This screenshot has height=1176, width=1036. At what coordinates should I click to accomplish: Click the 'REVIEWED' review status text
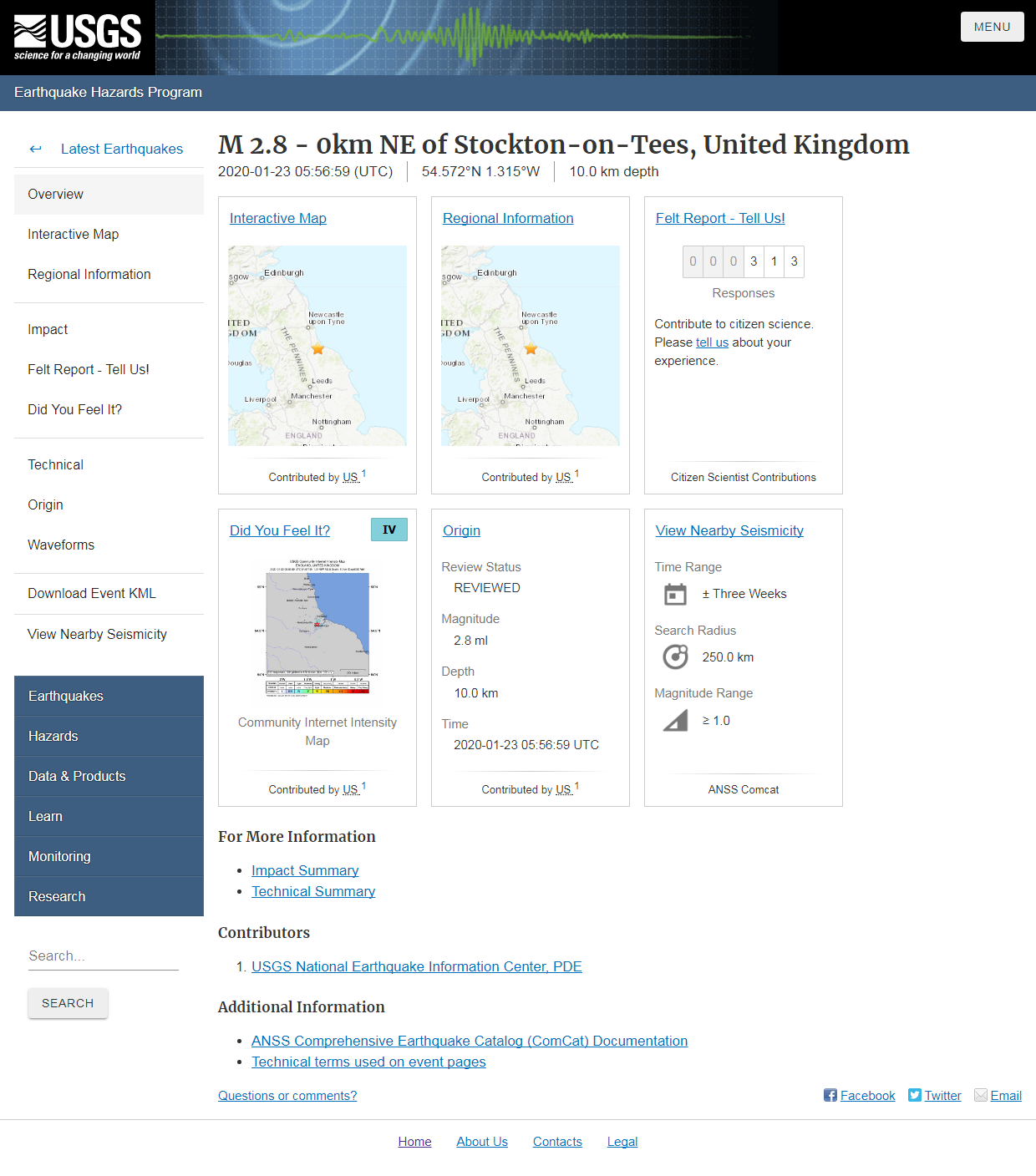point(487,588)
